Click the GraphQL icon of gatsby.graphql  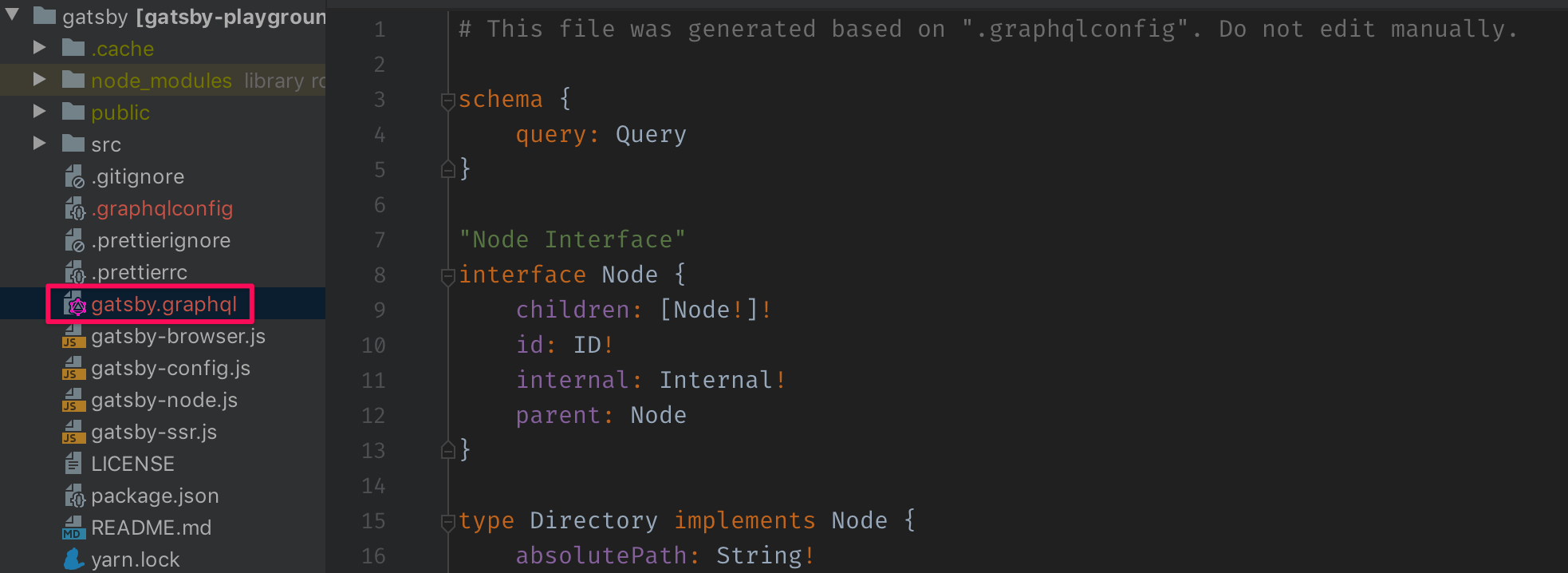[x=75, y=304]
